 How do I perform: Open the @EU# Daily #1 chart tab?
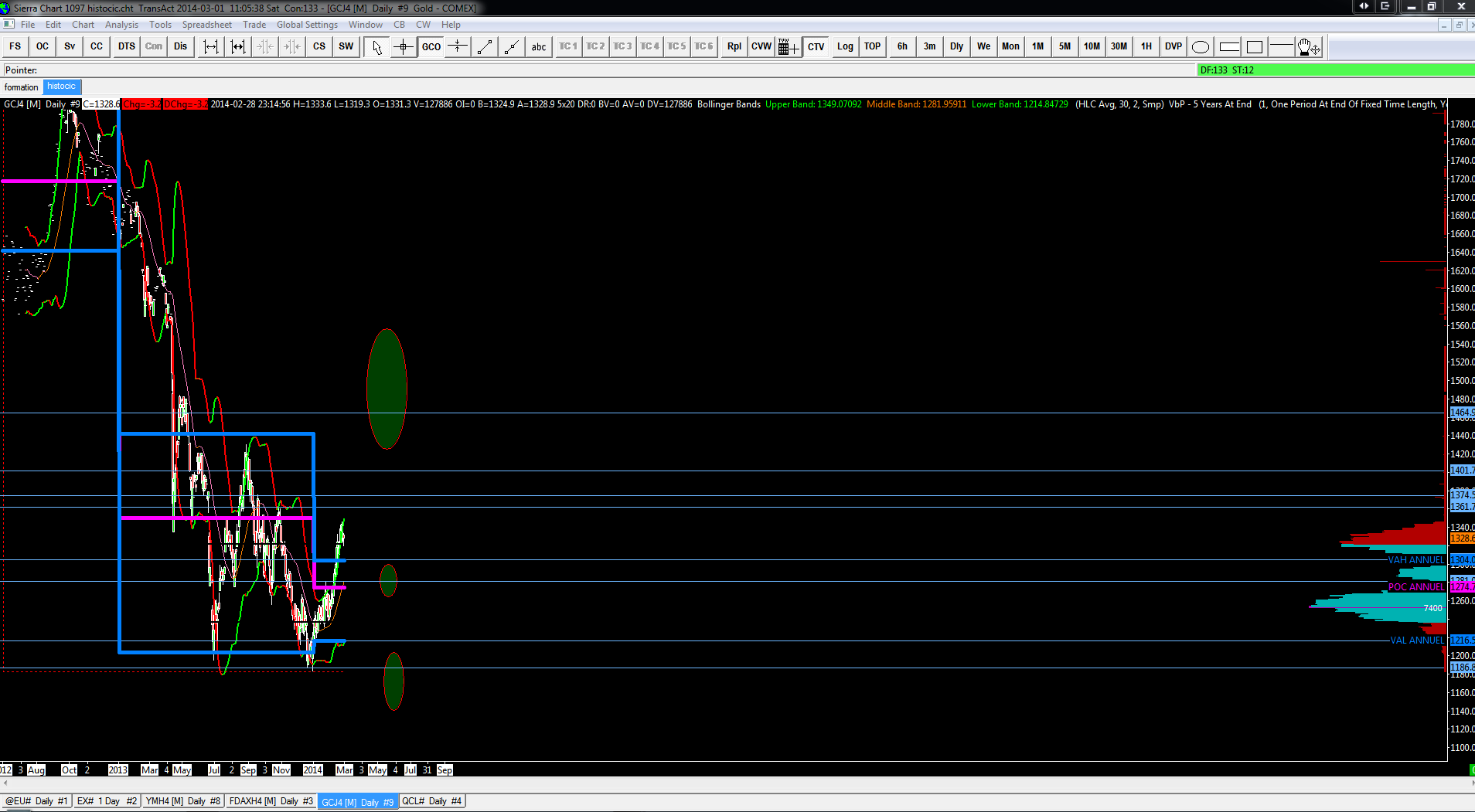36,801
